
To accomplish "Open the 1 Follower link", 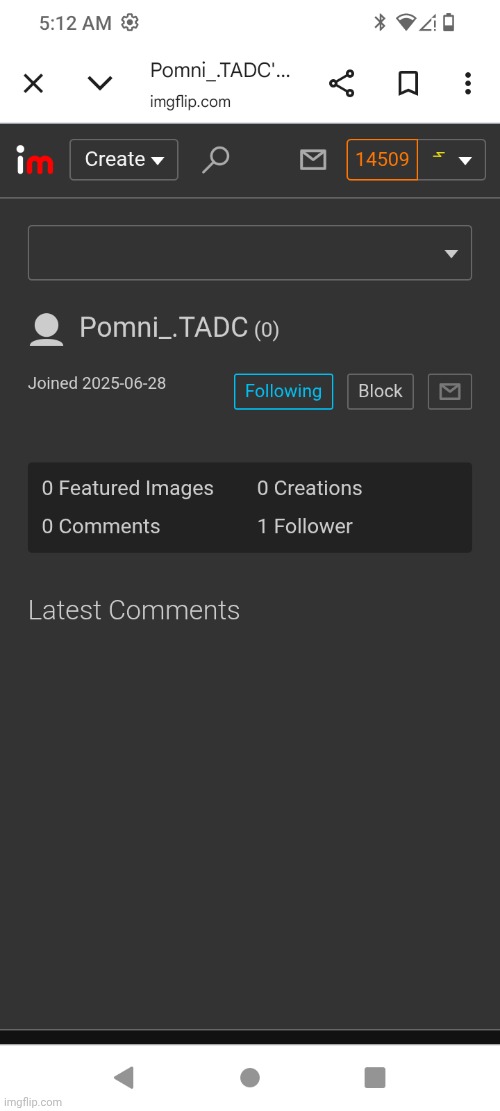I will [x=305, y=526].
